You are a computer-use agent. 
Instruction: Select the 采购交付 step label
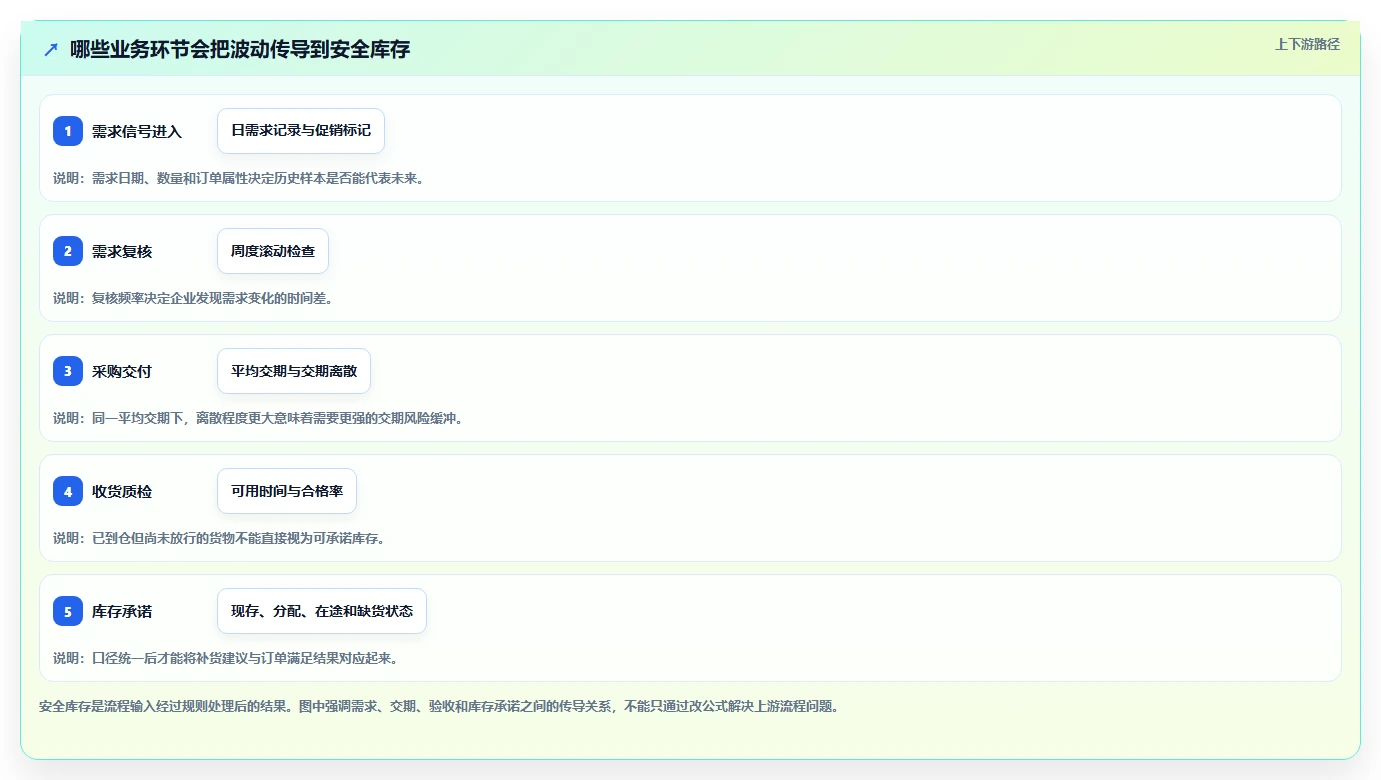pos(122,371)
